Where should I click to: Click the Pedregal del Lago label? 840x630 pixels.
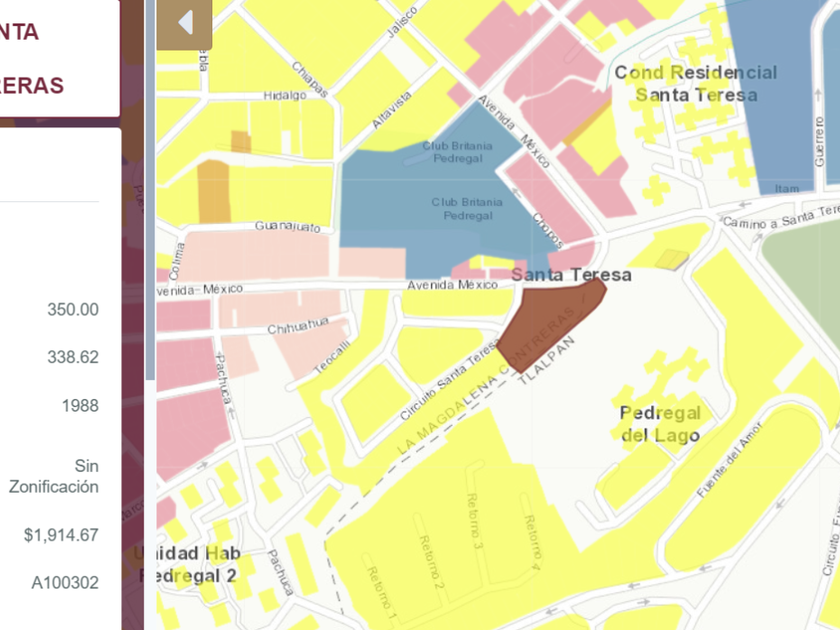pyautogui.click(x=660, y=424)
